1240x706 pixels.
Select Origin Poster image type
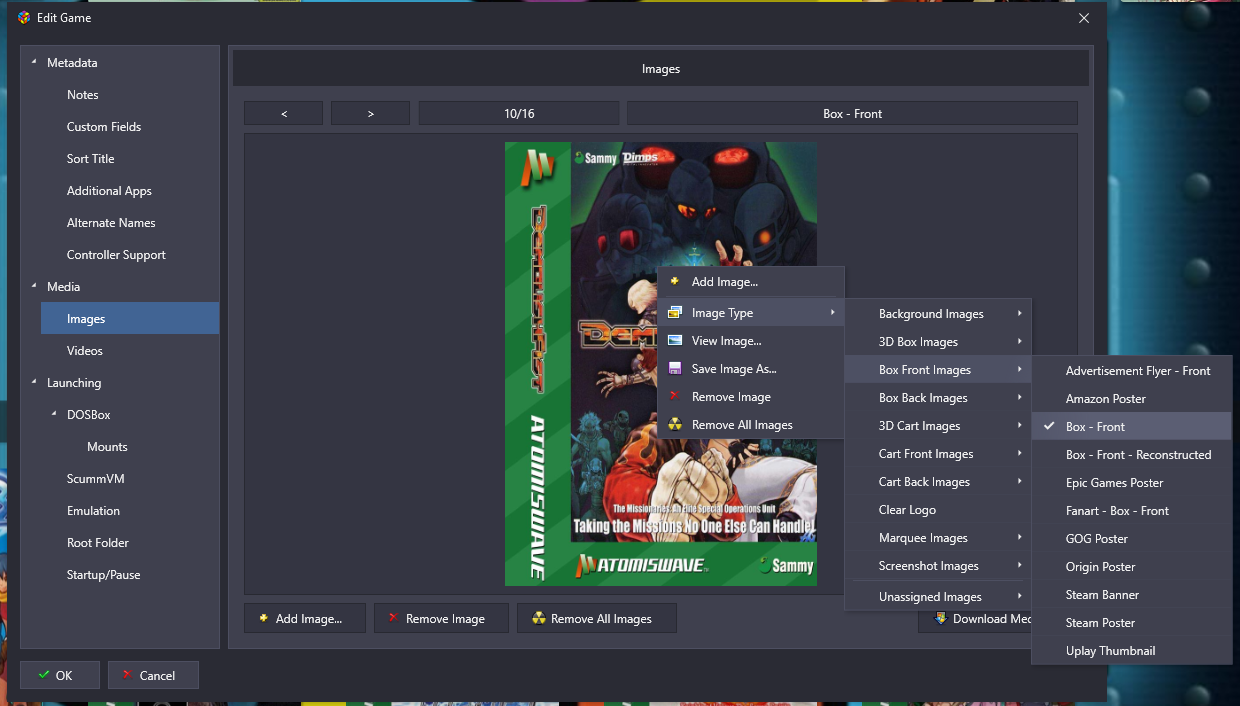[x=1132, y=567]
